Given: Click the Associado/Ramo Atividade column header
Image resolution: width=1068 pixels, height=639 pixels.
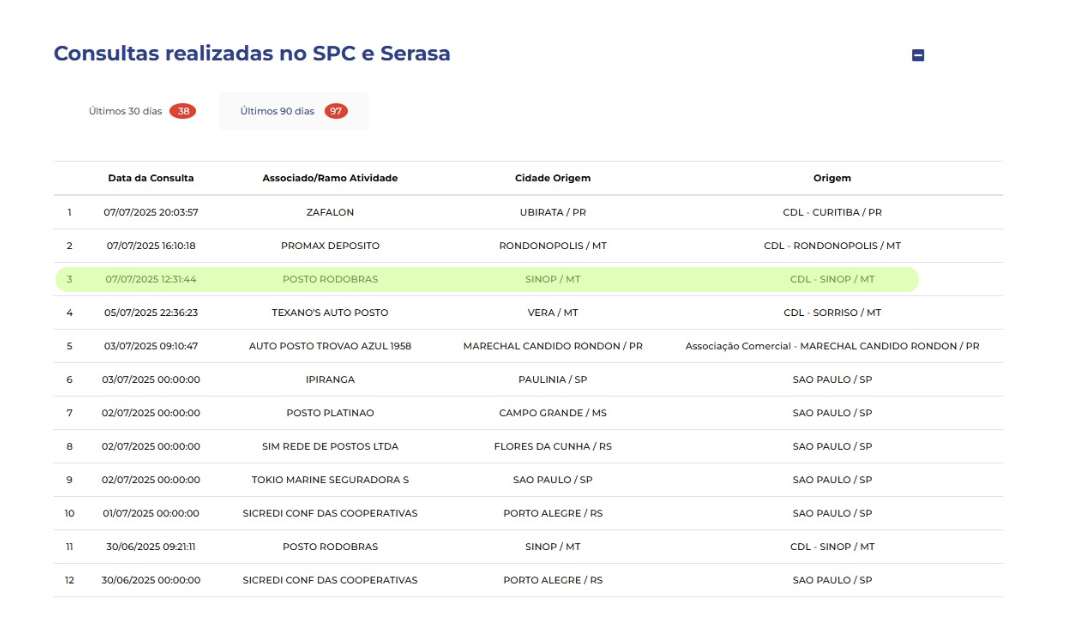Looking at the screenshot, I should click(330, 178).
